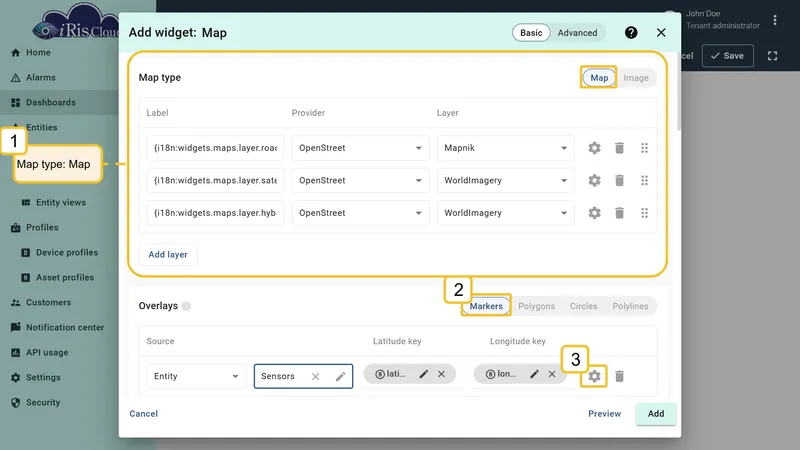Open settings for the hybrid layer row
The width and height of the screenshot is (800, 450).
click(594, 213)
